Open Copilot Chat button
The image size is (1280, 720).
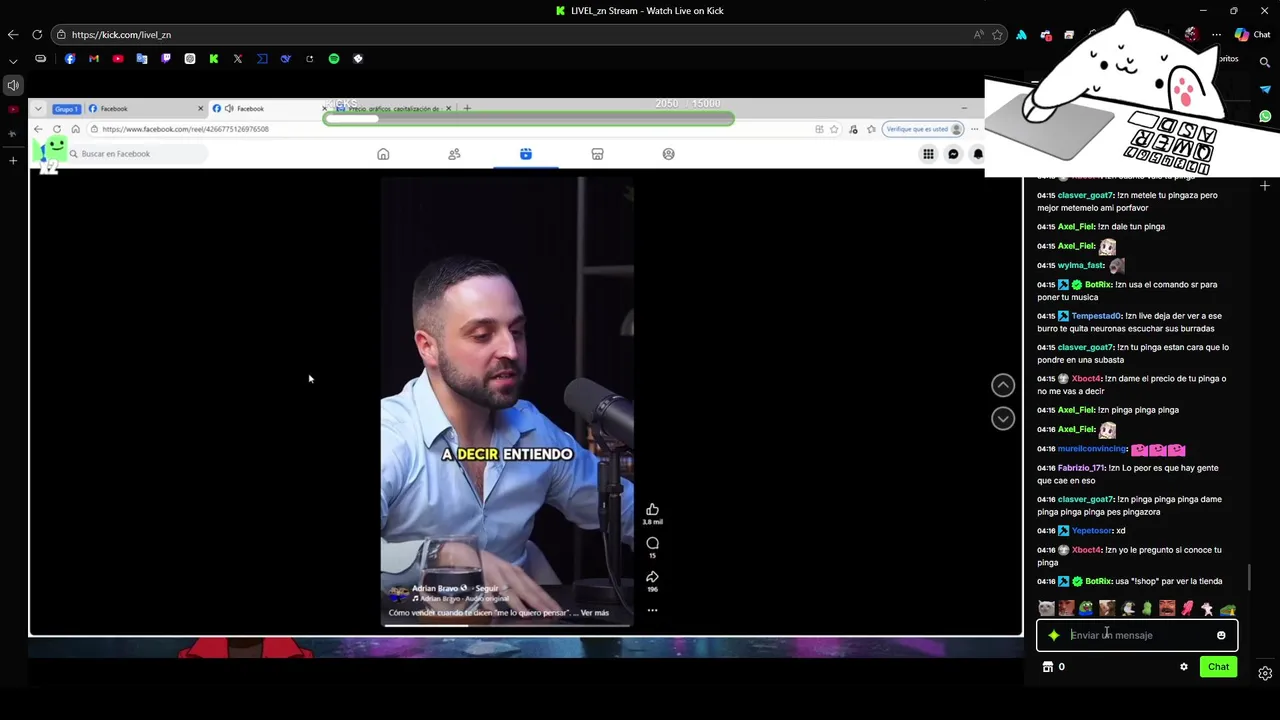(x=1252, y=35)
